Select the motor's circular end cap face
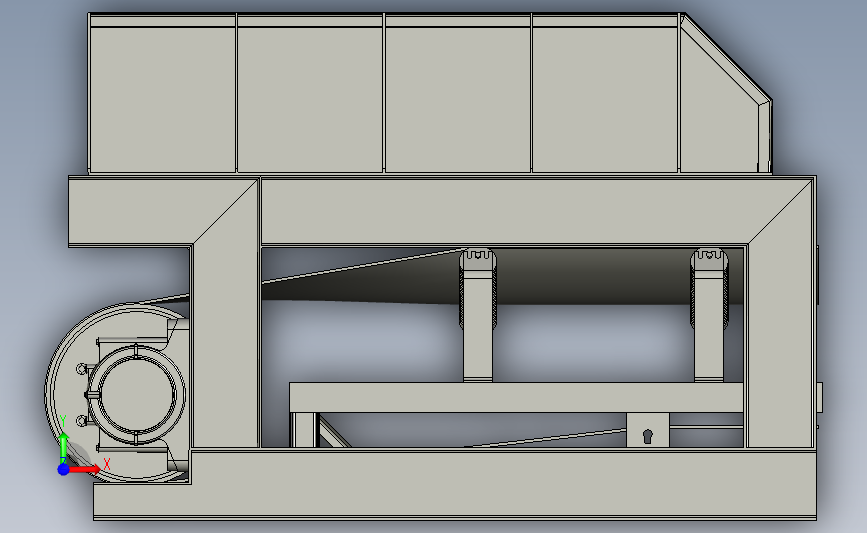867x533 pixels. coord(137,395)
